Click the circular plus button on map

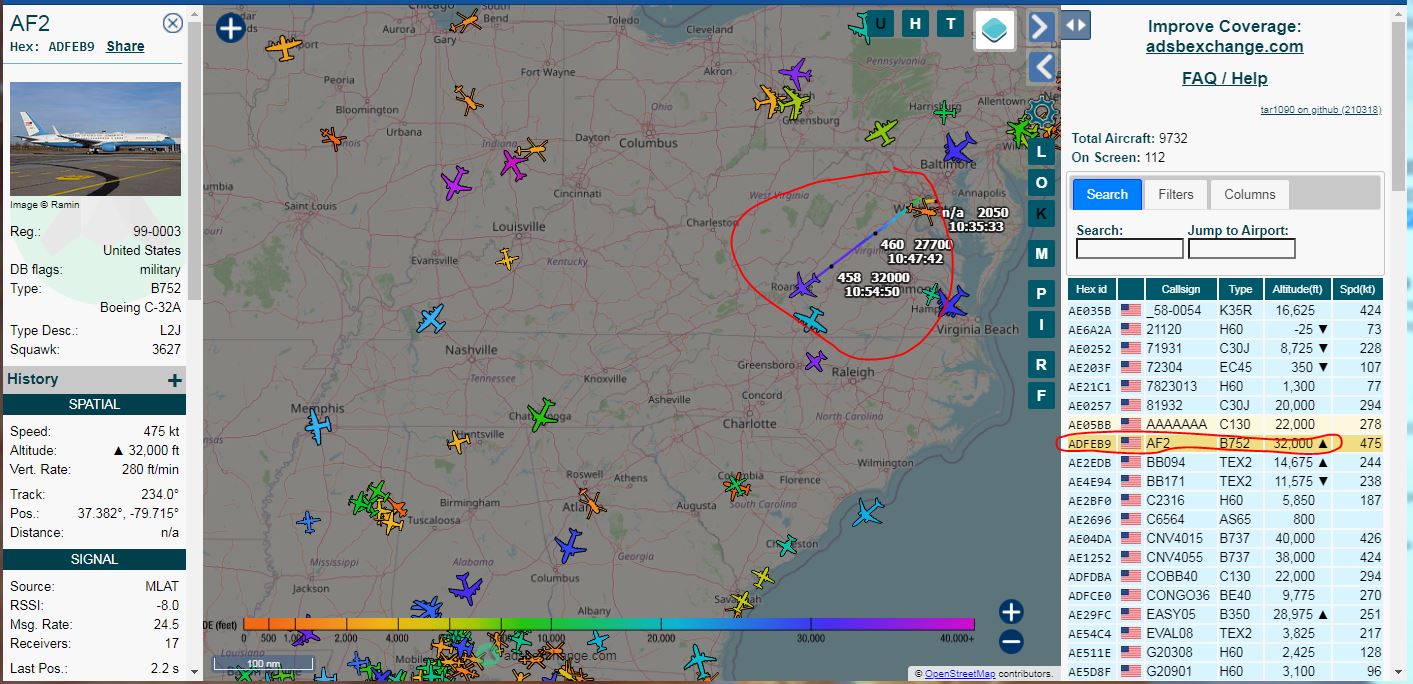click(230, 28)
